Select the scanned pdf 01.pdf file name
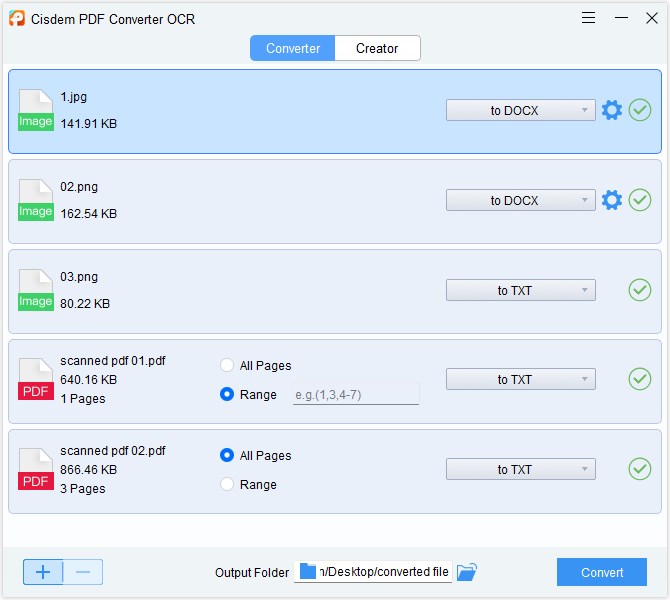670x600 pixels. click(113, 361)
